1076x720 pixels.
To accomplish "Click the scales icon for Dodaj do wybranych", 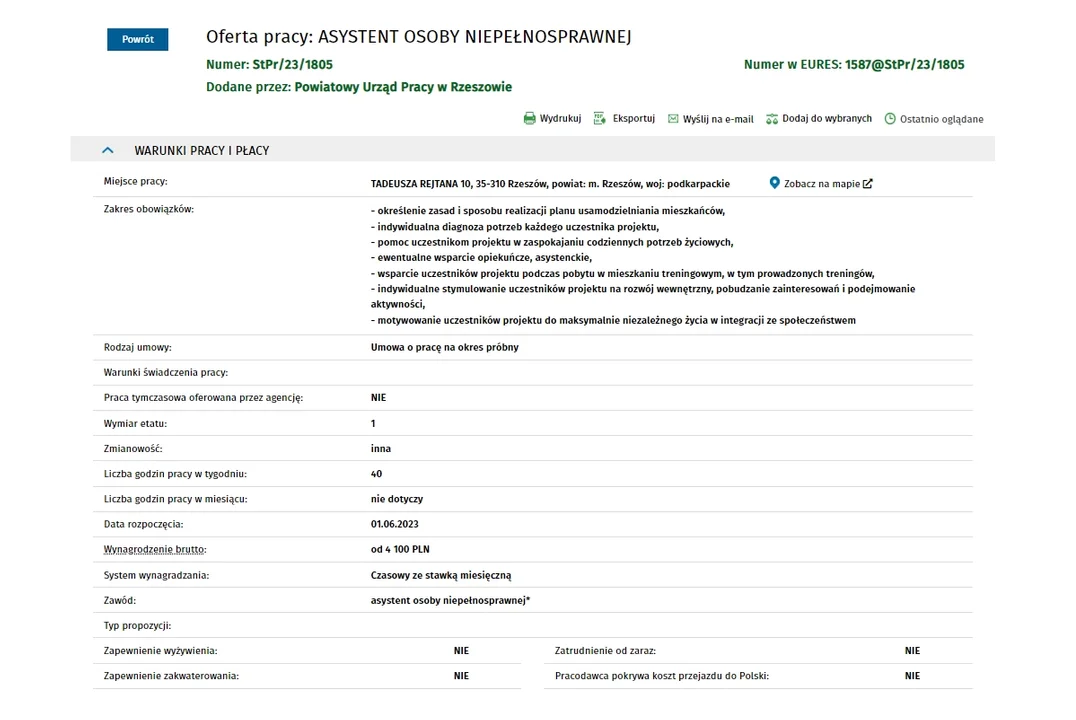I will click(x=772, y=119).
